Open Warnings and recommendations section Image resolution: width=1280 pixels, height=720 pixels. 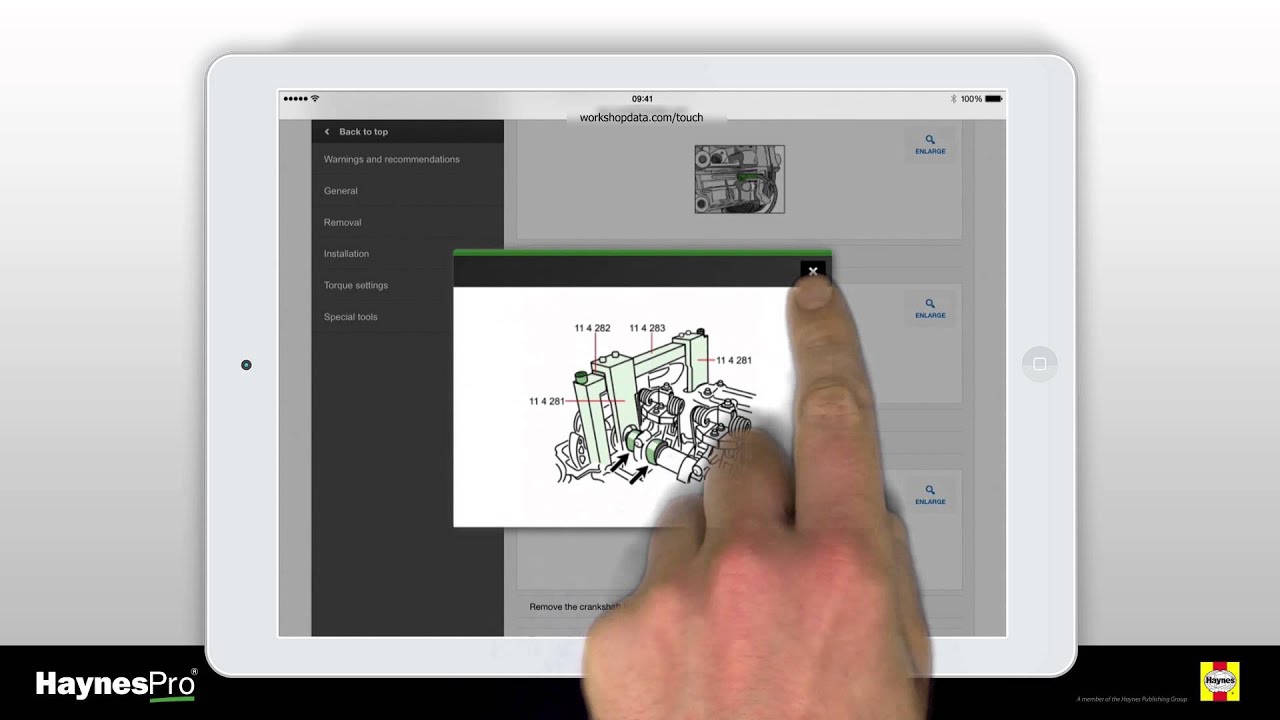(407, 159)
